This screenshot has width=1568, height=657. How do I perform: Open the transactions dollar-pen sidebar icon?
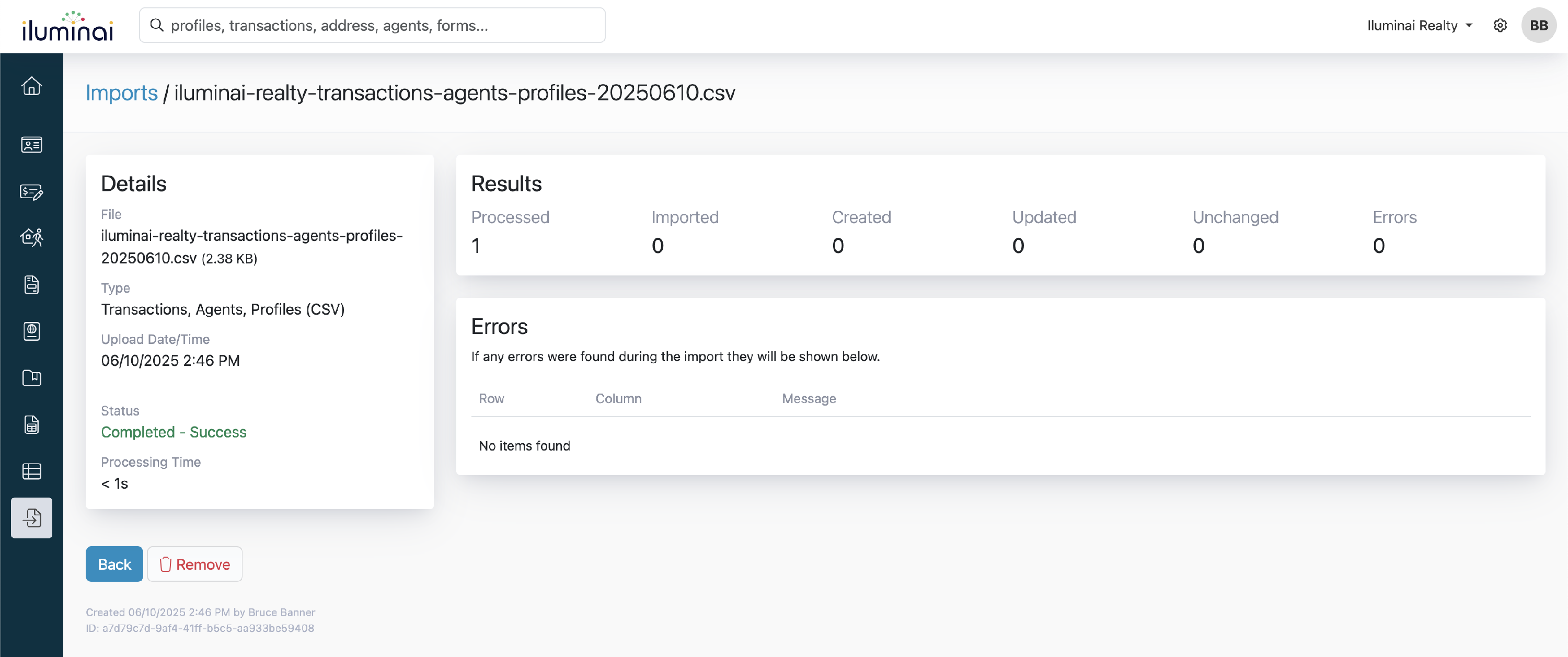(32, 192)
